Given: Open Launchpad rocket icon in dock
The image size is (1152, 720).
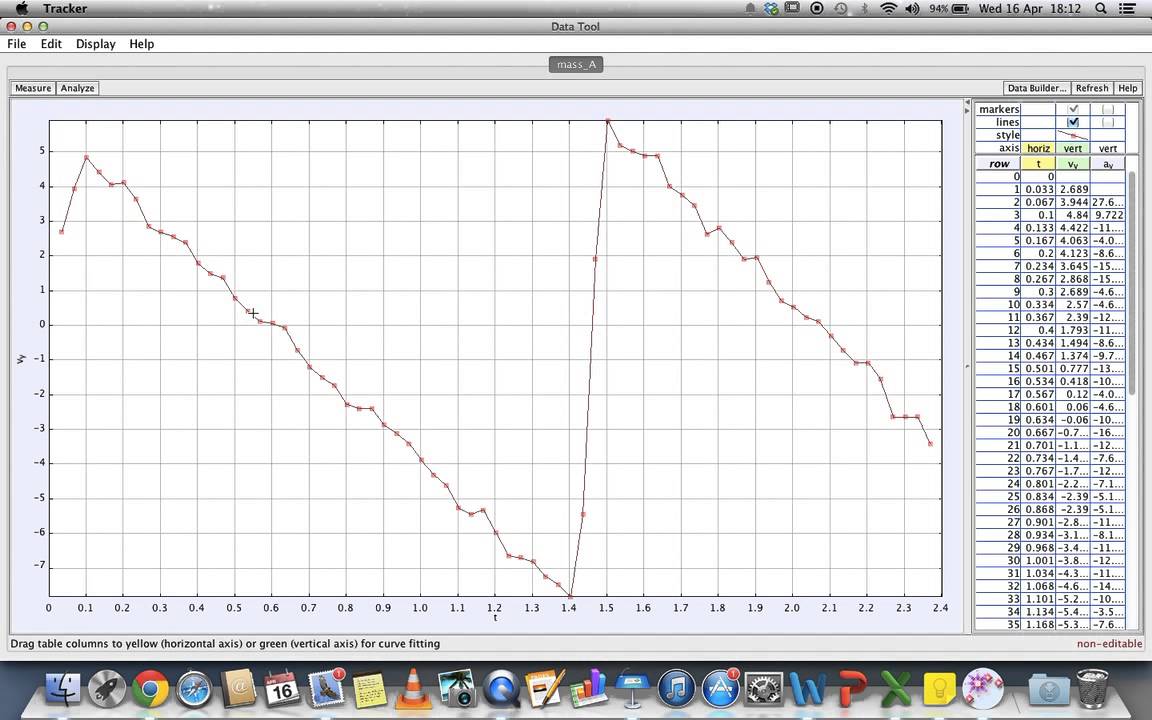Looking at the screenshot, I should click(x=107, y=688).
